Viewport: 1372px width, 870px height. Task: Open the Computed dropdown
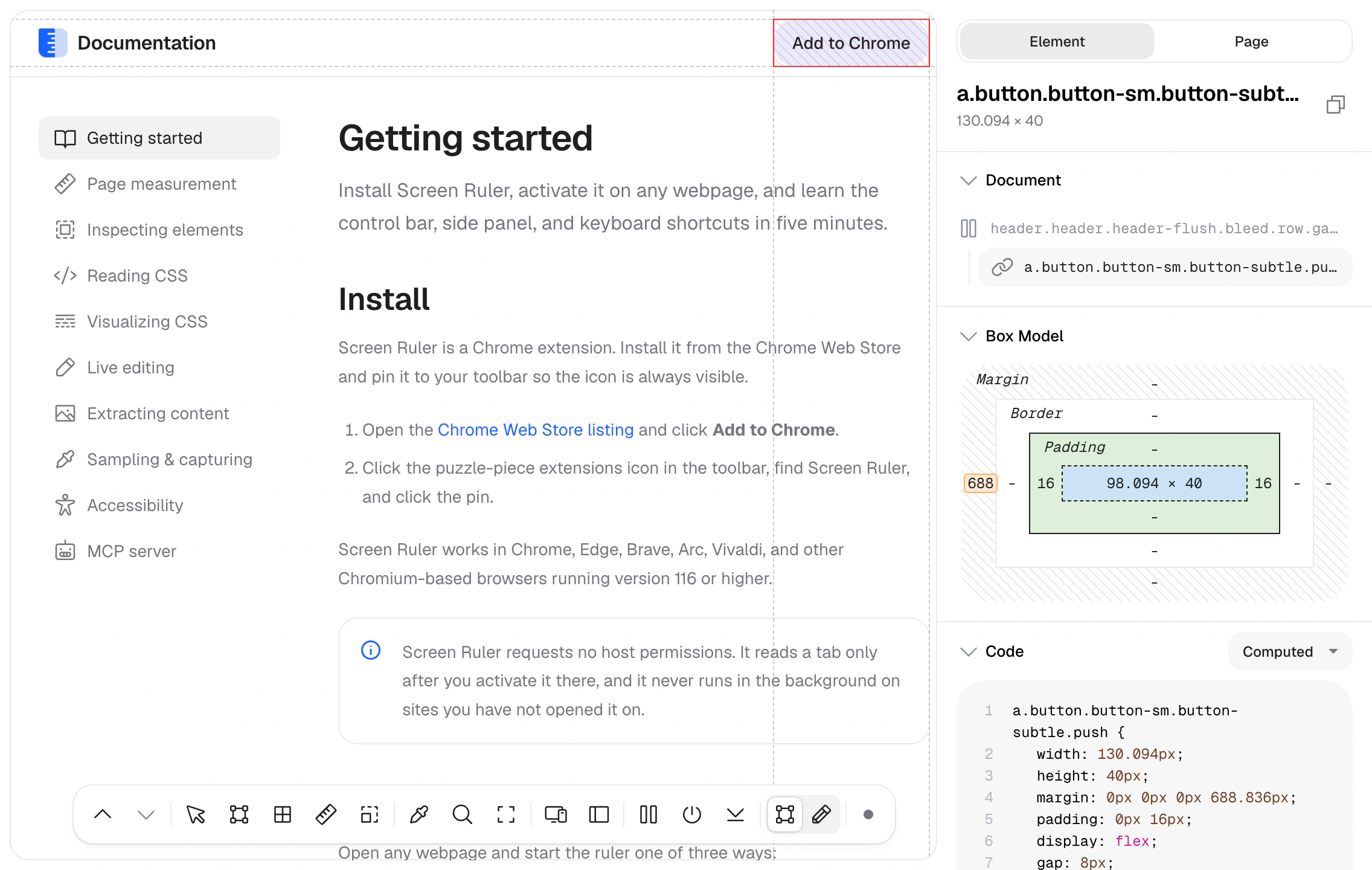[1290, 651]
